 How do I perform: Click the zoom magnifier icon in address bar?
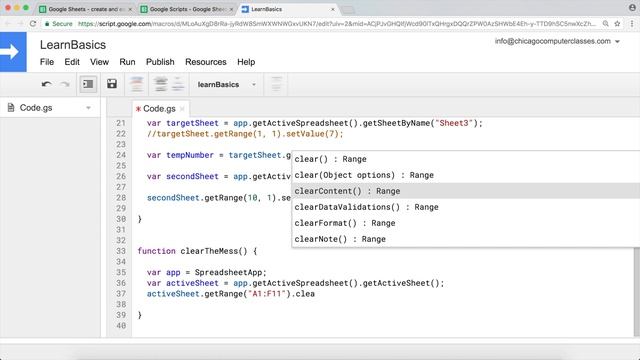click(606, 24)
